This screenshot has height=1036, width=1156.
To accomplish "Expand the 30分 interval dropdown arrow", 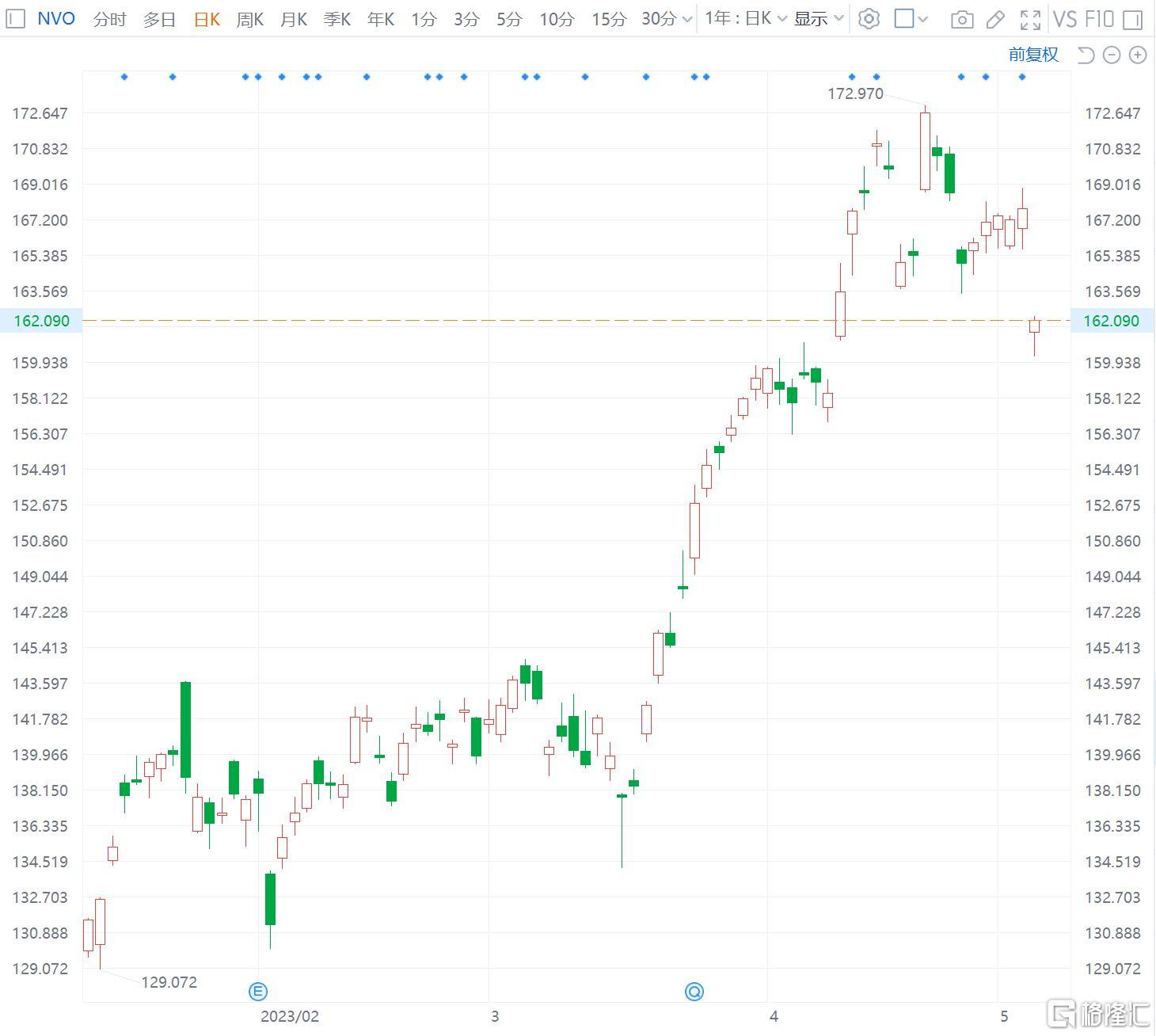I will [686, 19].
